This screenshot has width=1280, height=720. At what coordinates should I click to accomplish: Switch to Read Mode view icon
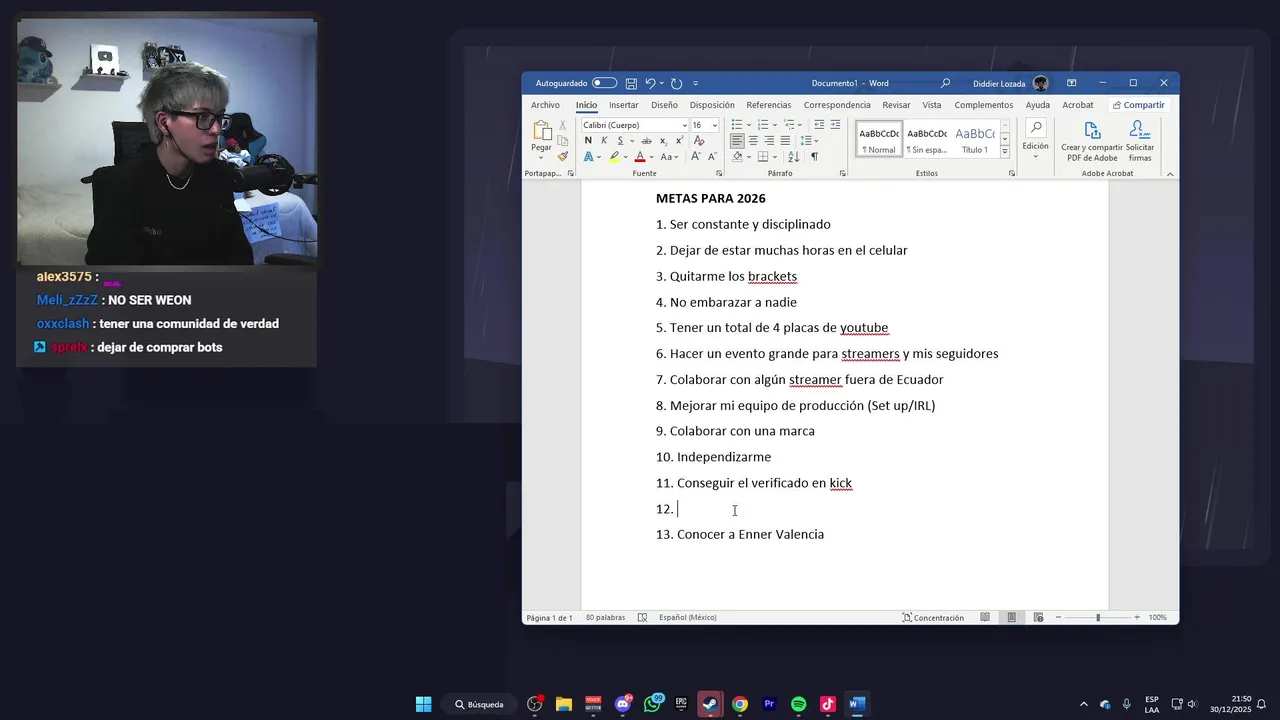pyautogui.click(x=985, y=617)
